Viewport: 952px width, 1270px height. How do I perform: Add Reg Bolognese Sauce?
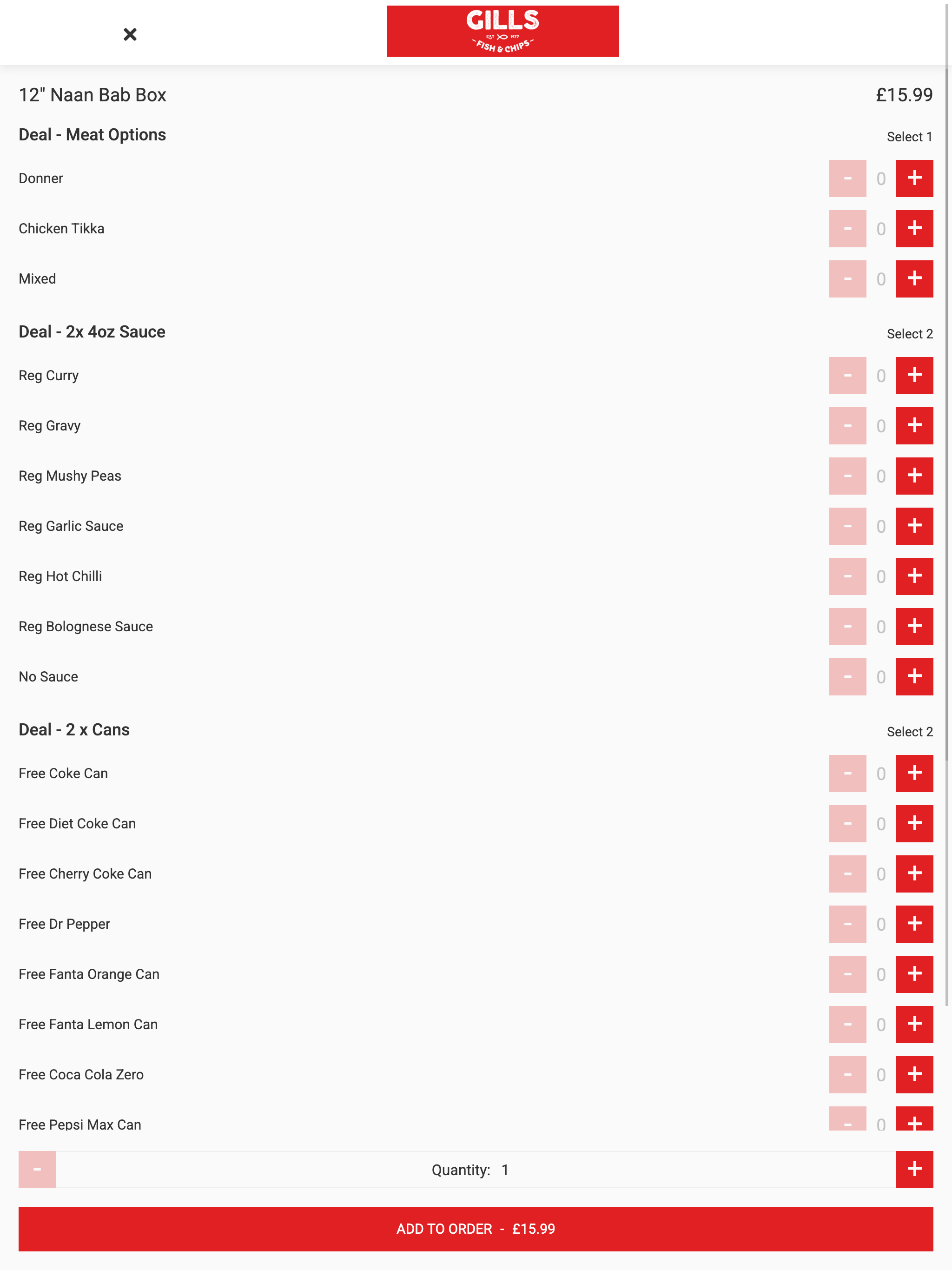tap(914, 626)
